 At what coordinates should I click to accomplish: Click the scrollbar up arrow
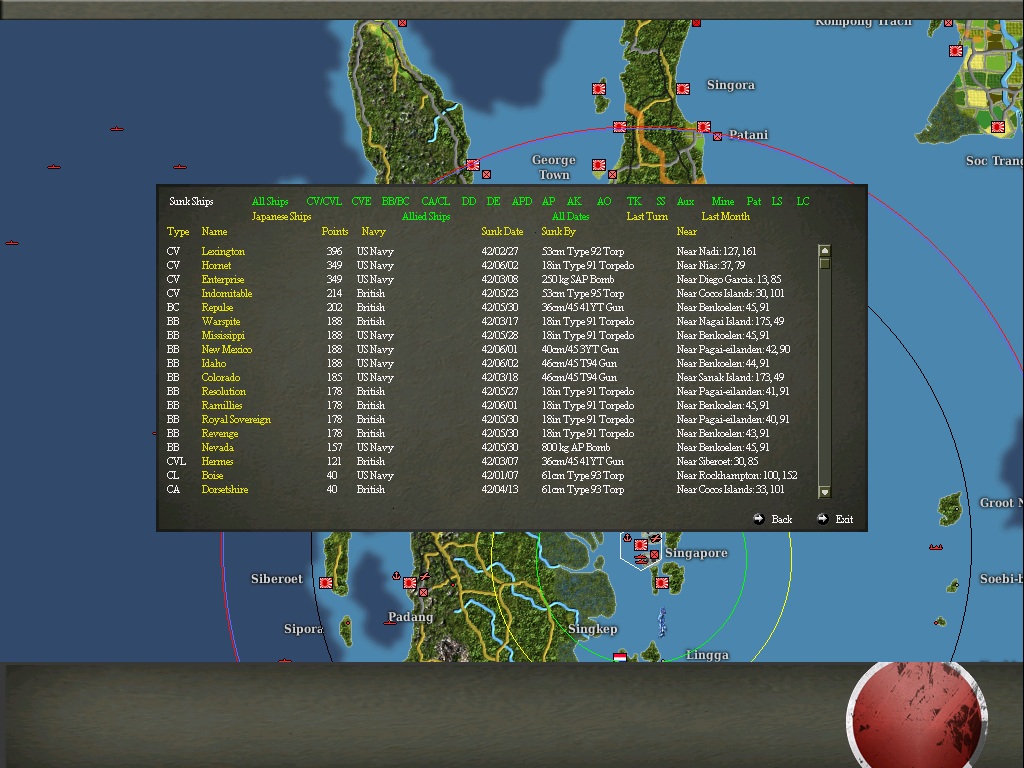[825, 251]
